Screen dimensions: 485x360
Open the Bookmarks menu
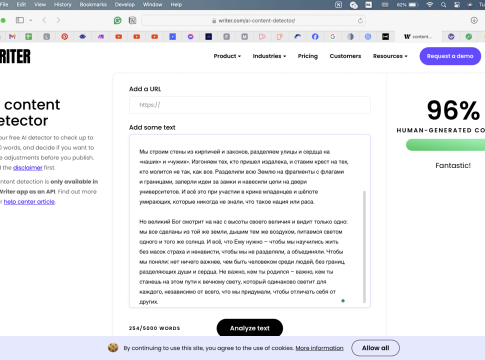point(93,5)
